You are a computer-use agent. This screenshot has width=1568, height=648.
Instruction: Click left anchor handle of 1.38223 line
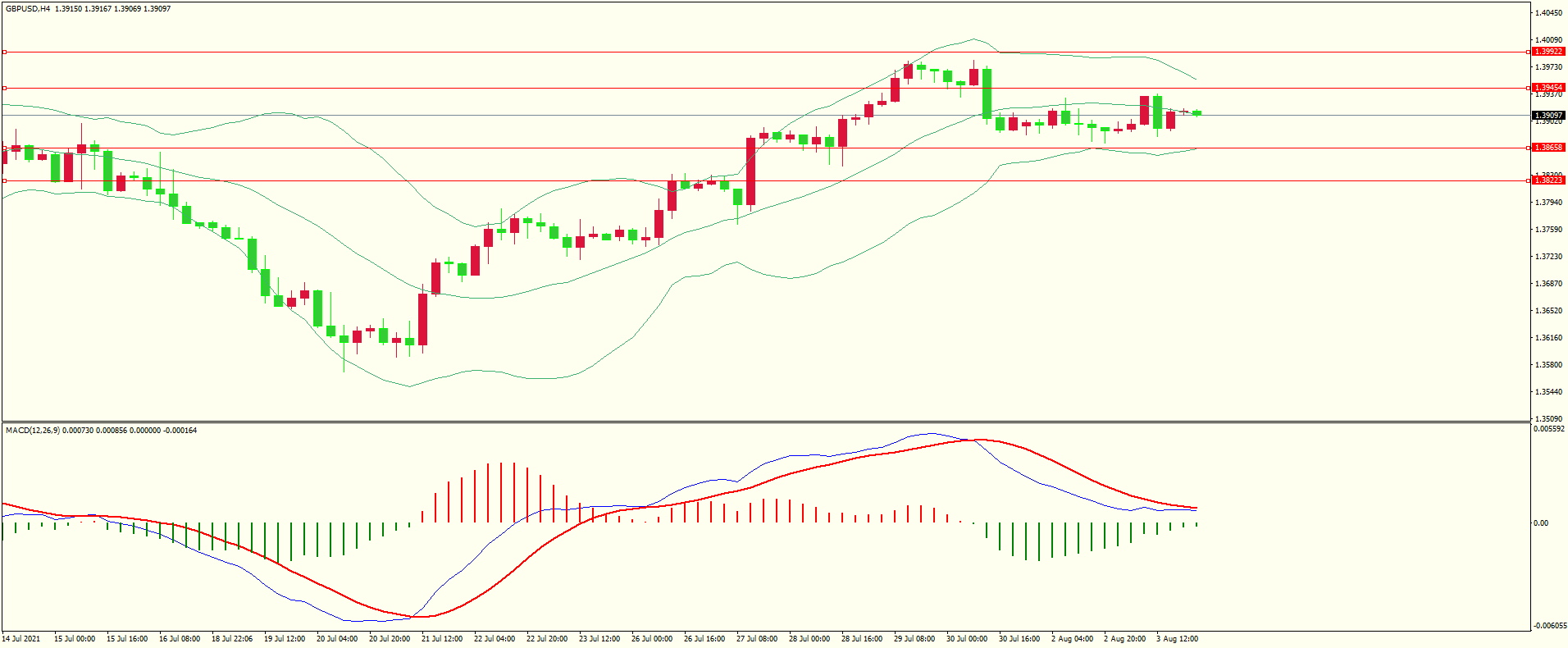click(4, 180)
